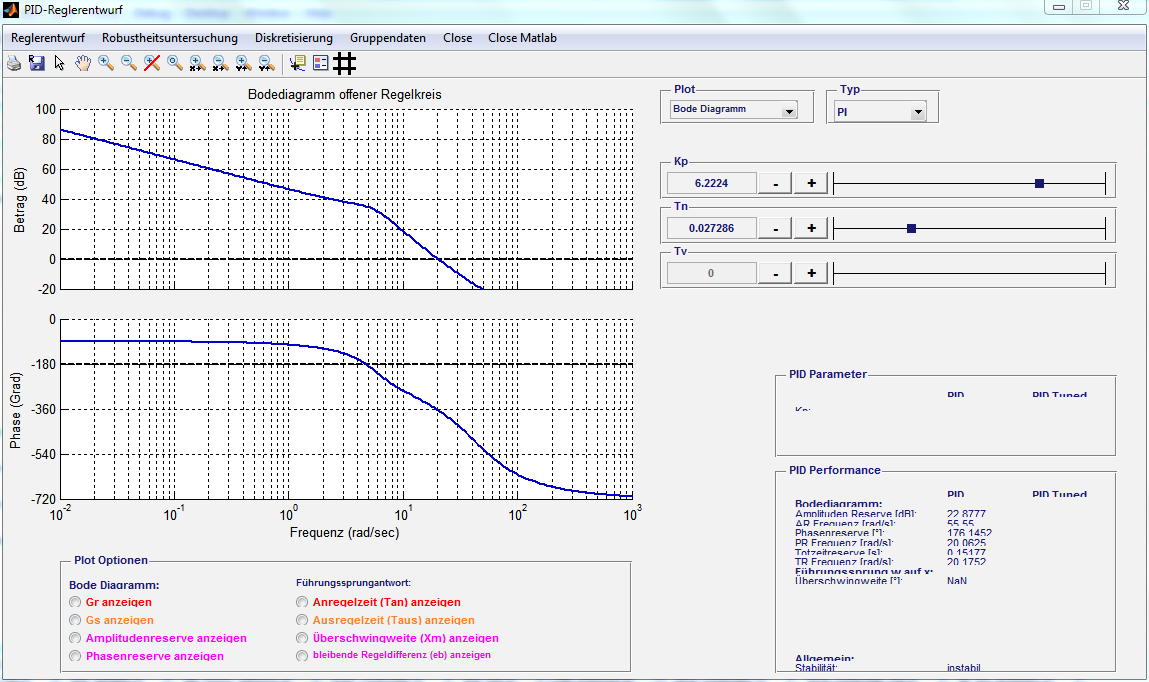Open the Gruppendaten menu
Screen dimensions: 1149x682
pos(388,38)
